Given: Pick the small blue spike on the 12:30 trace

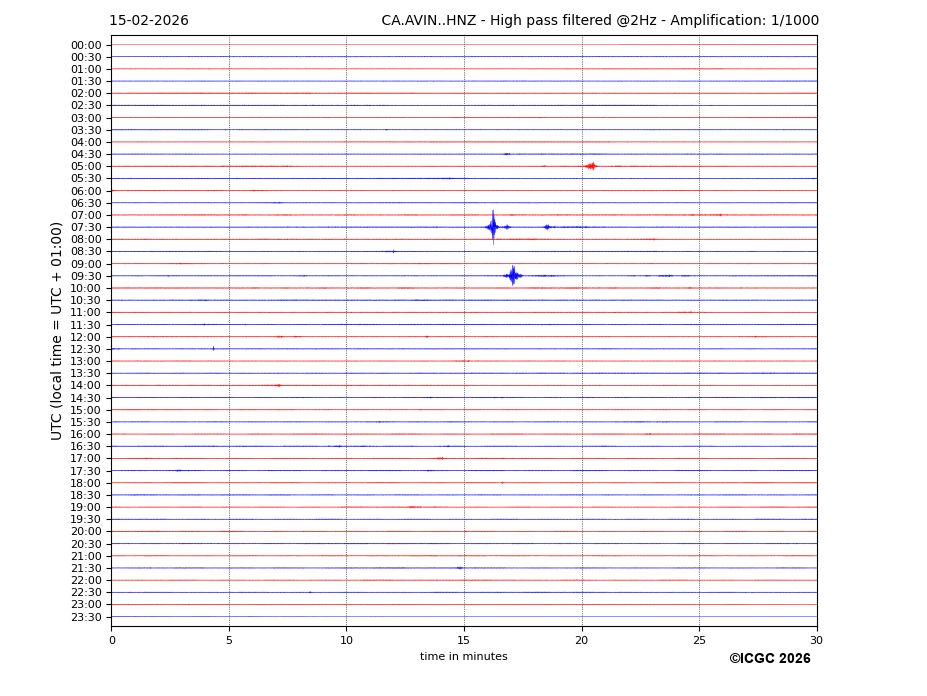Looking at the screenshot, I should pos(213,348).
